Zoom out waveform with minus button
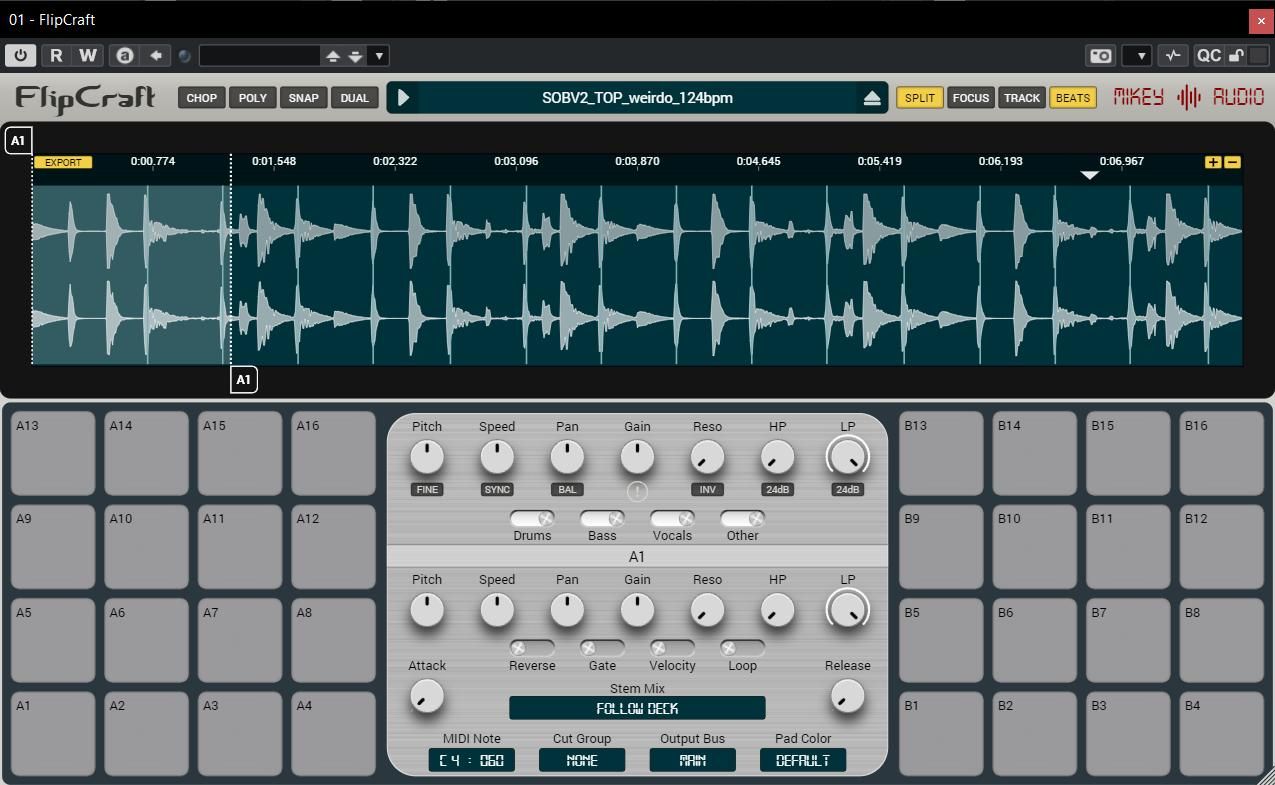 click(1233, 162)
